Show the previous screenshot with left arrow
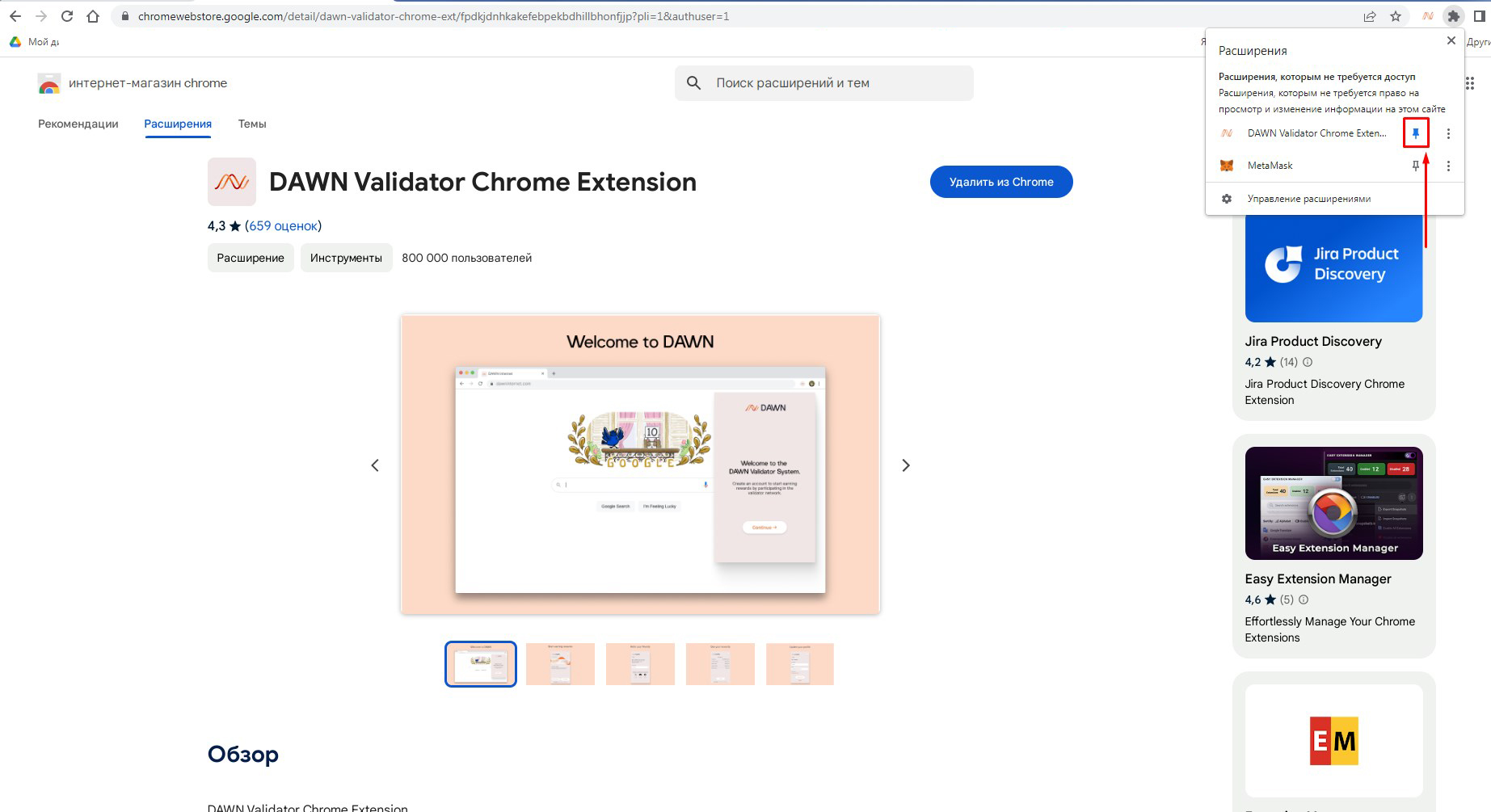Image resolution: width=1491 pixels, height=812 pixels. click(375, 465)
